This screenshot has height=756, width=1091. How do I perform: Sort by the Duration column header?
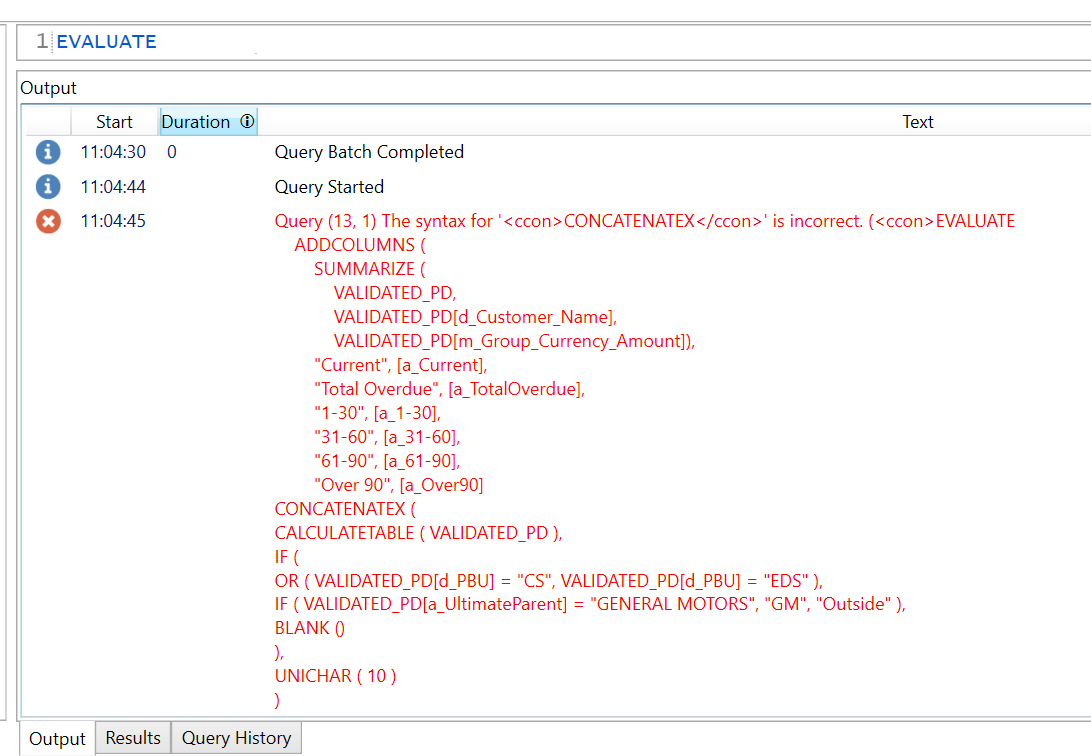[208, 122]
